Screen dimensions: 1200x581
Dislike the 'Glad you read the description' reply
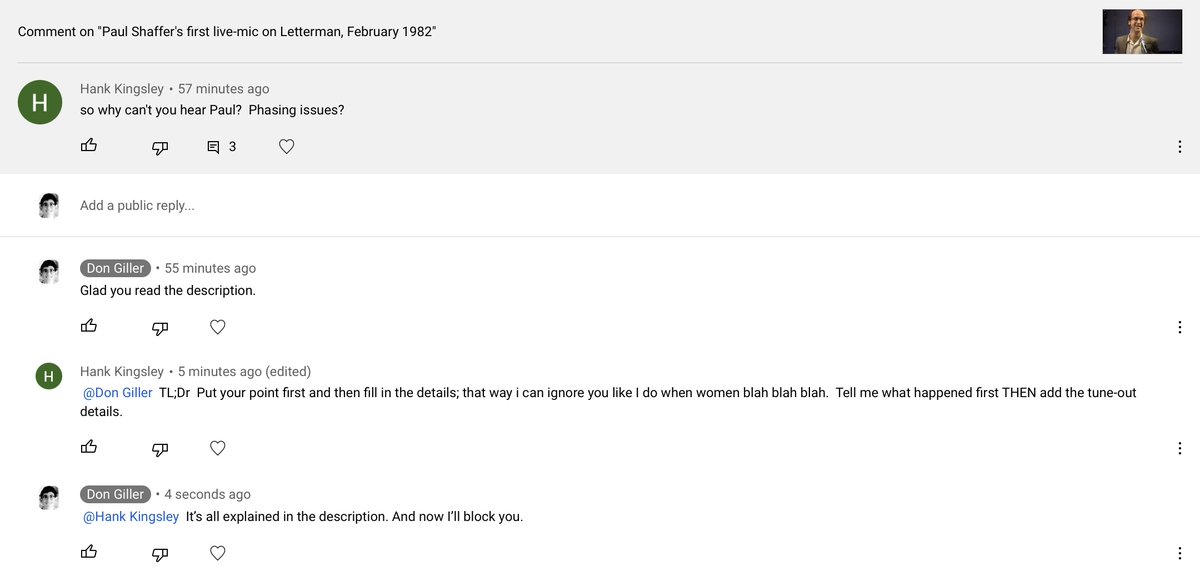[x=159, y=327]
